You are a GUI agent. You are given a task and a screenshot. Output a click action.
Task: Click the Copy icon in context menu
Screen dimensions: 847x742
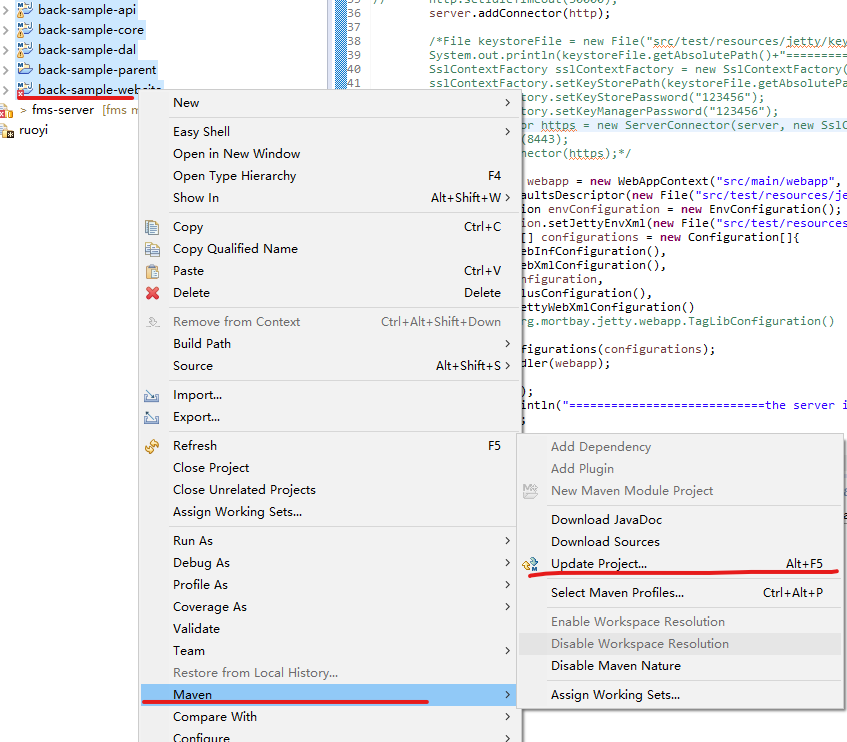[x=152, y=227]
